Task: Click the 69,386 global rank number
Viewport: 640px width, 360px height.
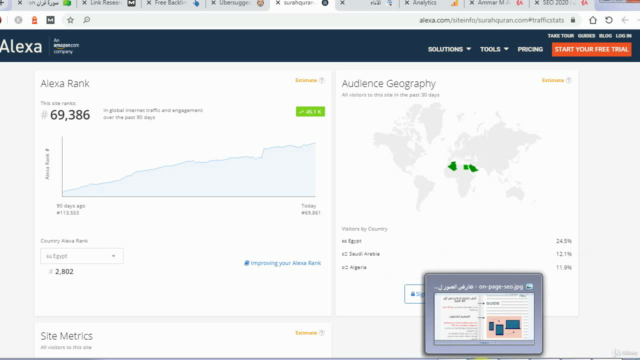Action: pos(70,115)
